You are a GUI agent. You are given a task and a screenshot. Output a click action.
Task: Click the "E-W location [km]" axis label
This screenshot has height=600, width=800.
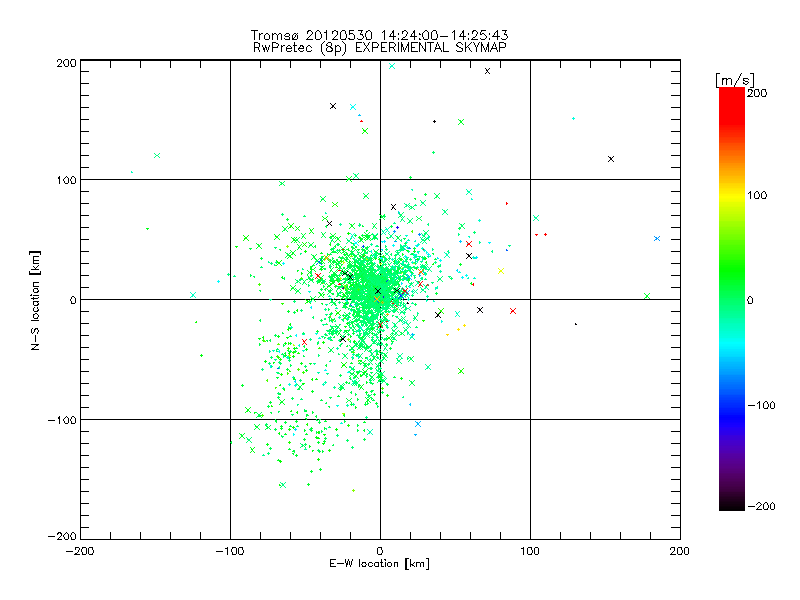[379, 564]
